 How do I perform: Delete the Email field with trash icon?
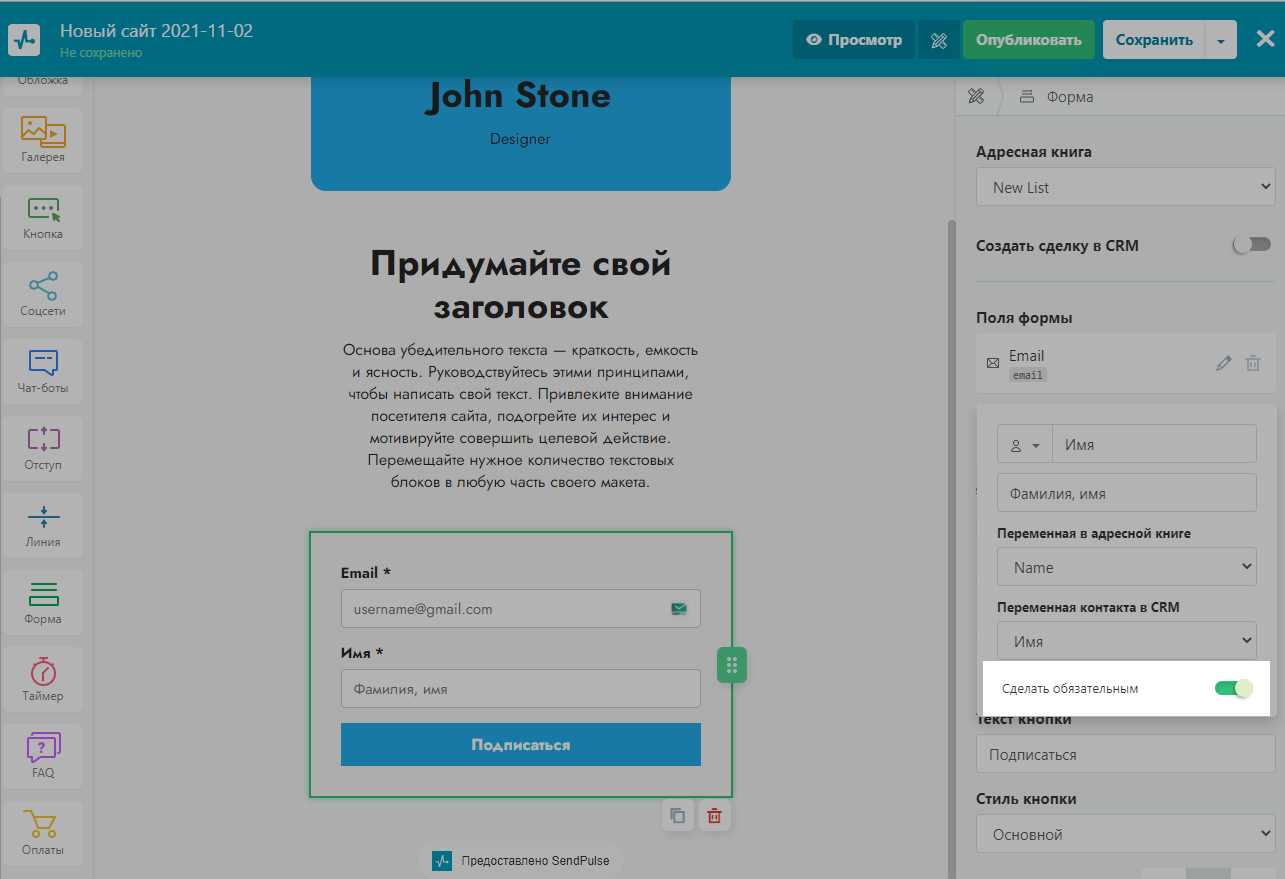pyautogui.click(x=1252, y=364)
